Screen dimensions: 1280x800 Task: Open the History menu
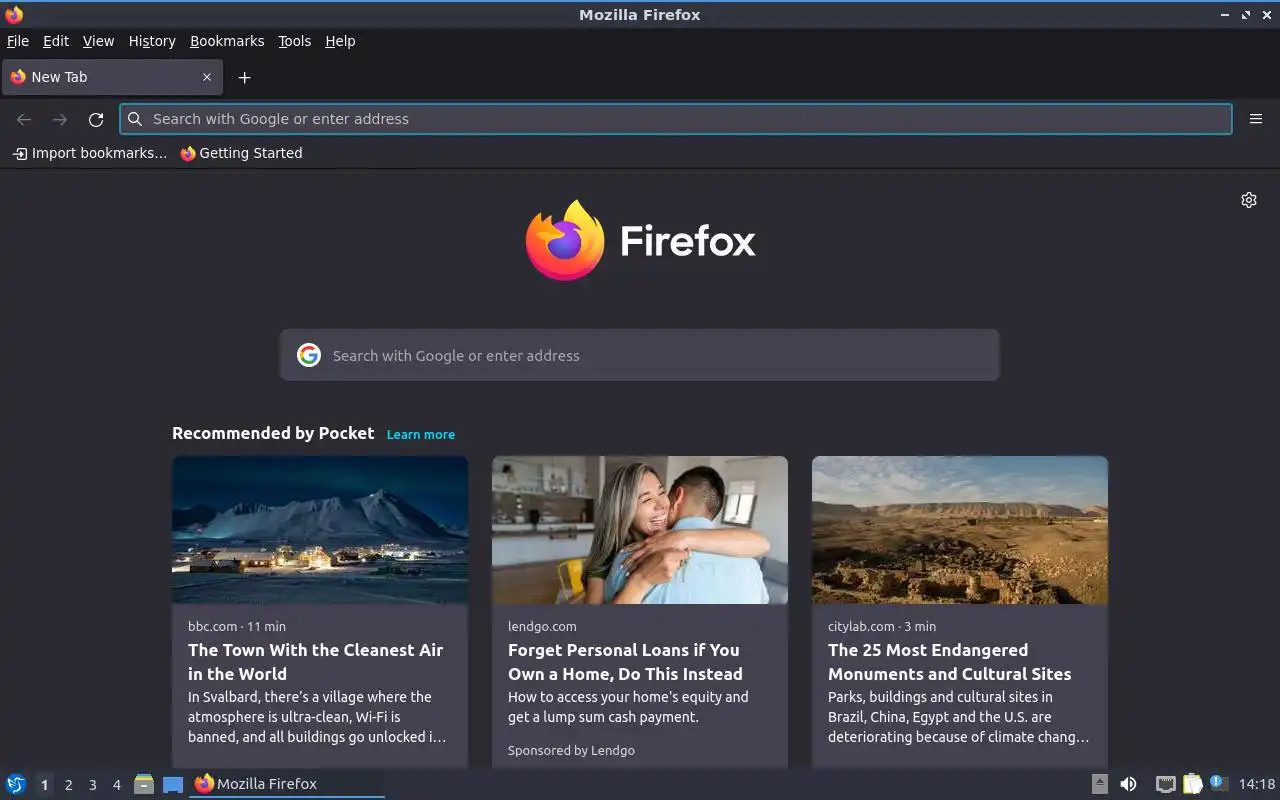tap(152, 41)
